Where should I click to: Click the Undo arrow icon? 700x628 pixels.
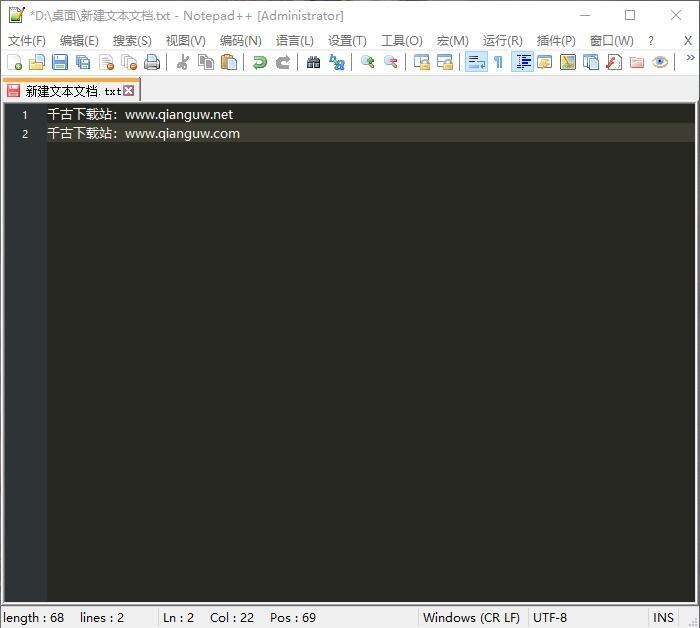(x=260, y=62)
